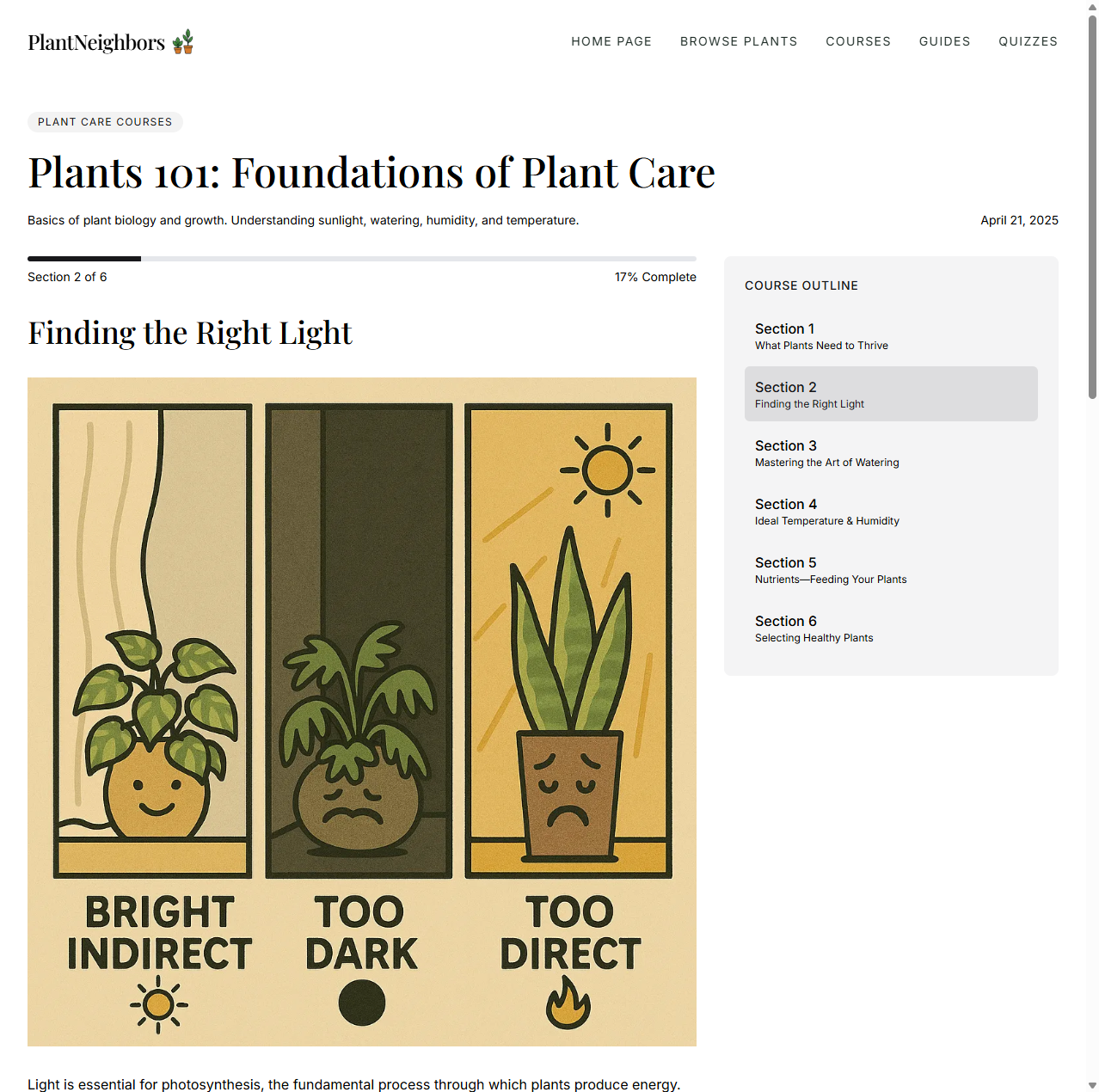Click the PlantNeighbors site name

click(x=96, y=42)
